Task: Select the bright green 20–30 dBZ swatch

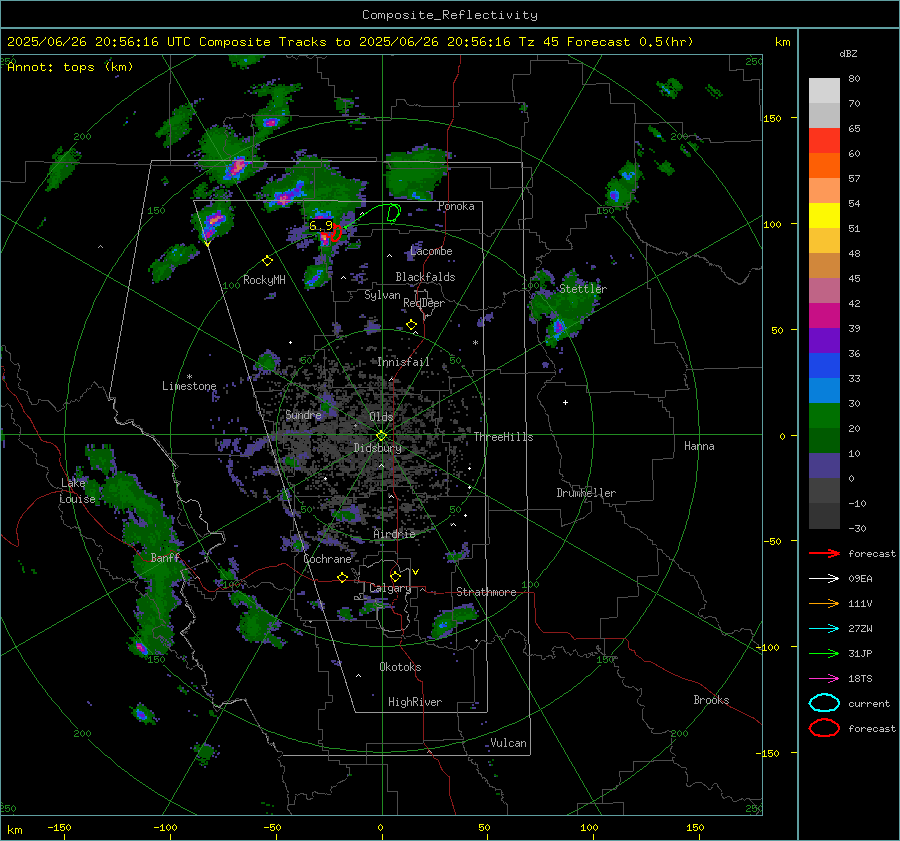Action: pyautogui.click(x=824, y=416)
